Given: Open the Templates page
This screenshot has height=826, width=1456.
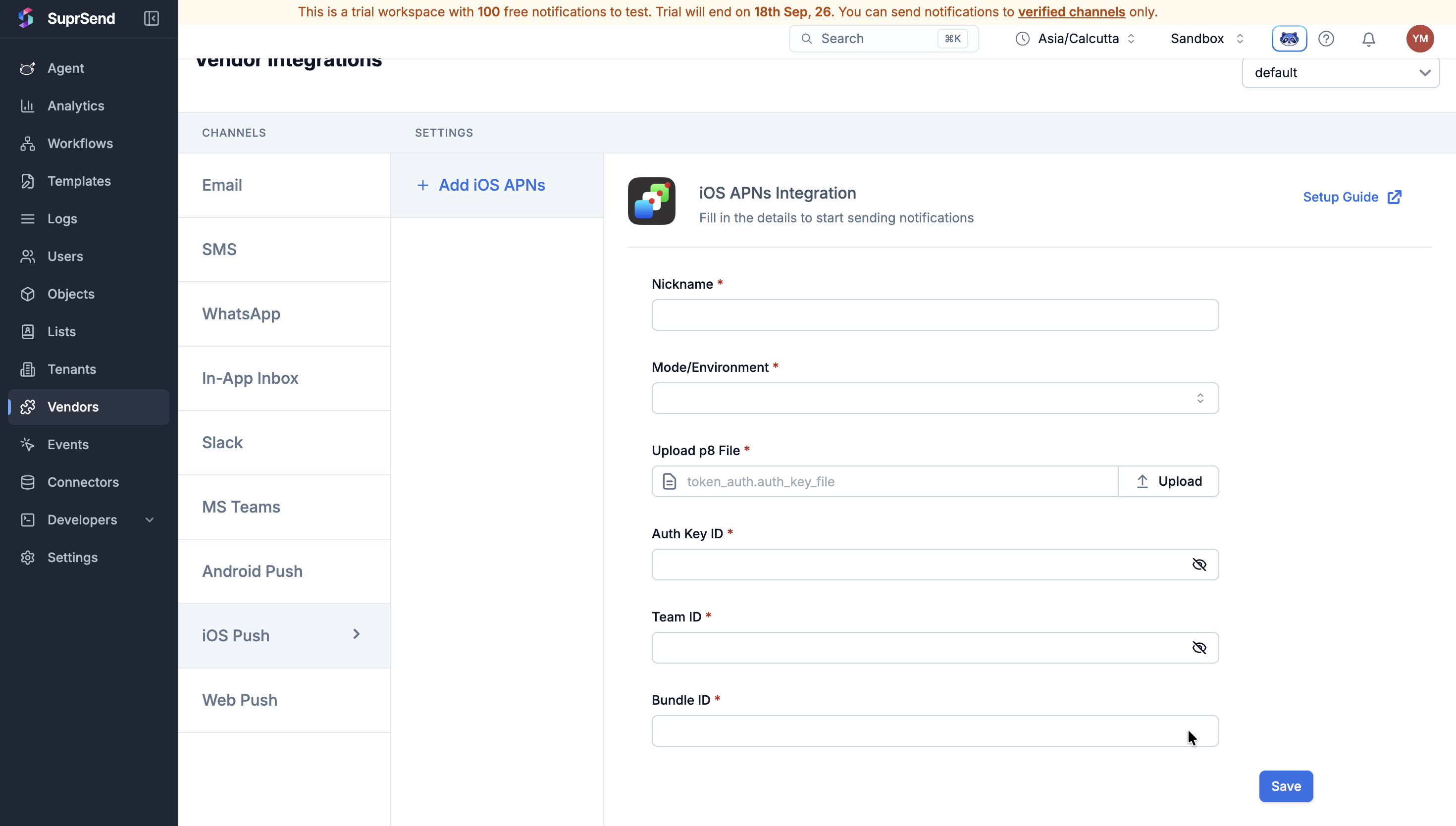Looking at the screenshot, I should (x=89, y=181).
